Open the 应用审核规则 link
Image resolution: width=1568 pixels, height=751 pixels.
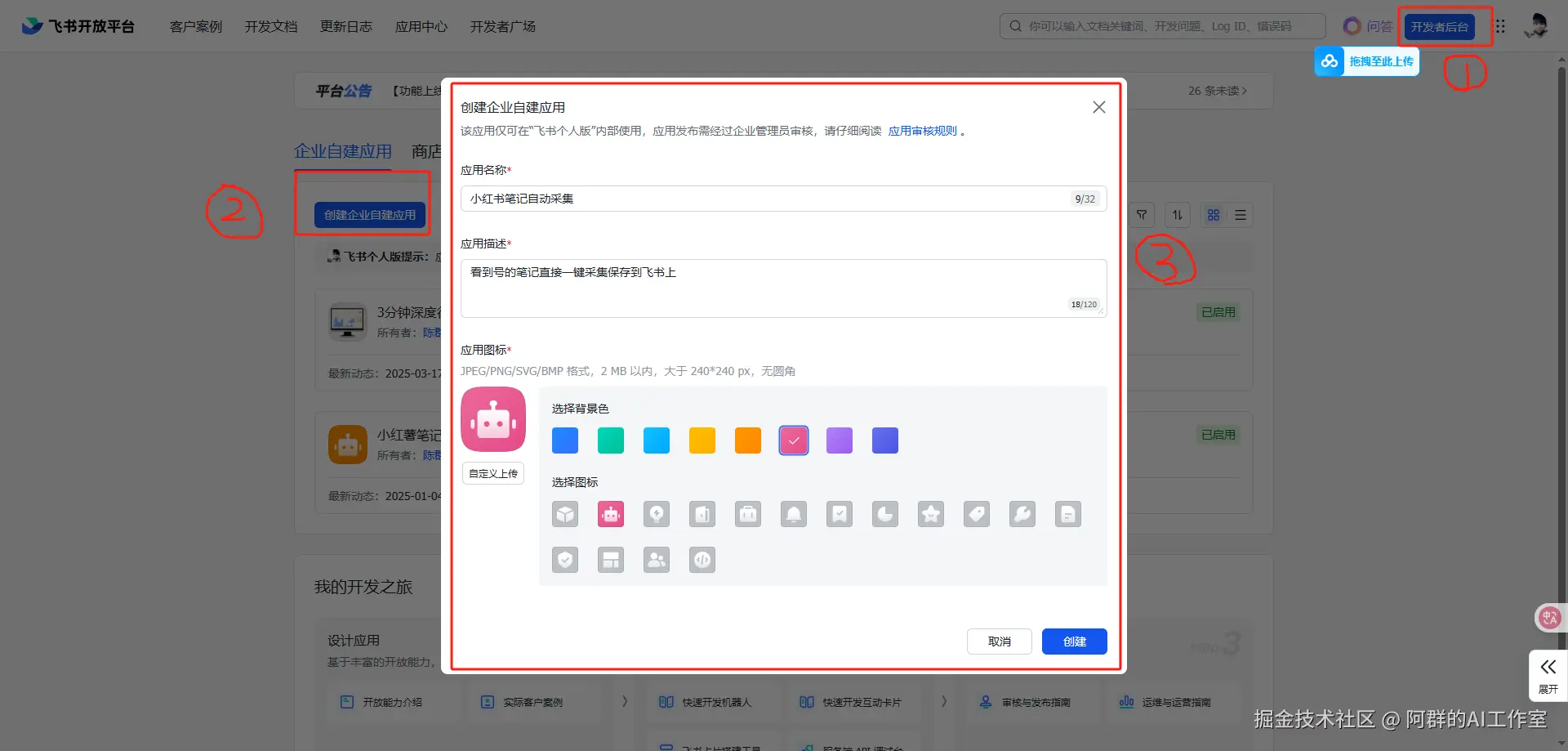pyautogui.click(x=923, y=131)
